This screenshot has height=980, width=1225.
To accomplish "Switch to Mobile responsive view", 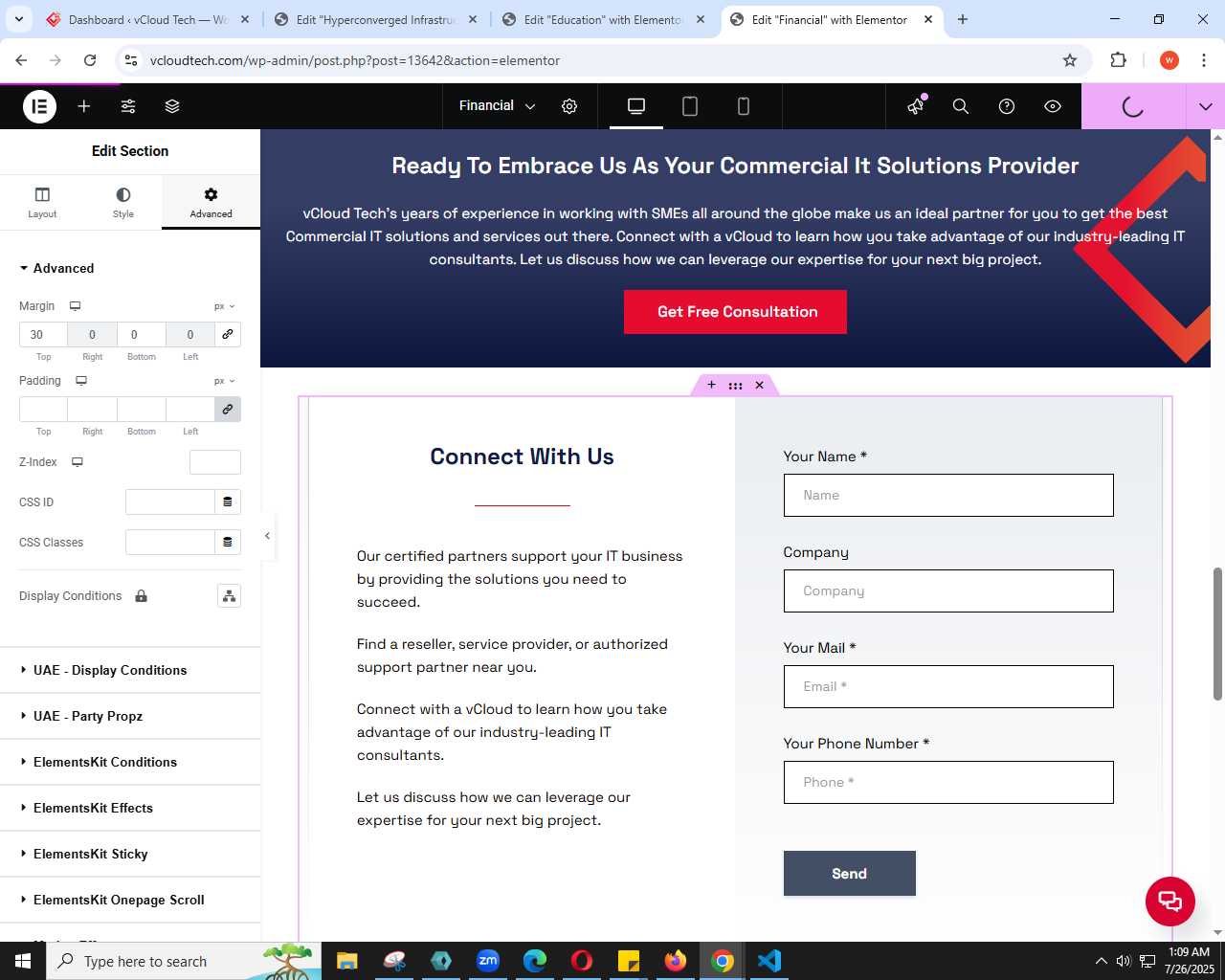I will 744,106.
